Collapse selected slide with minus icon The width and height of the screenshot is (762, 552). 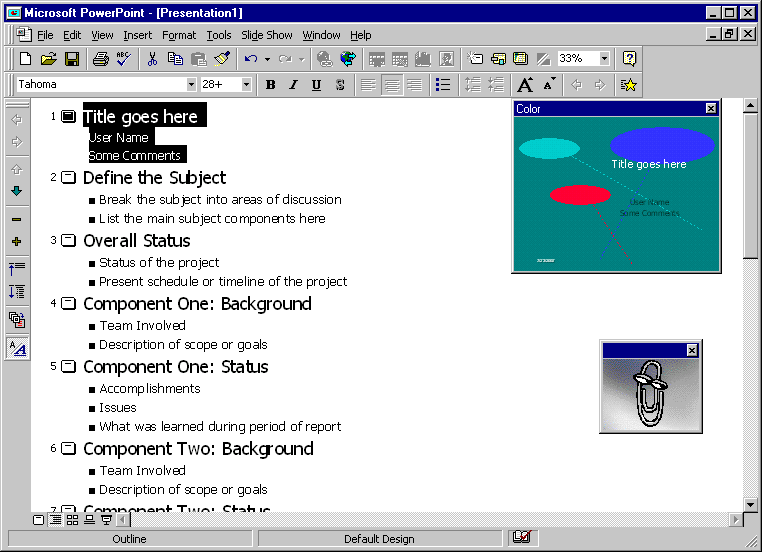(17, 219)
